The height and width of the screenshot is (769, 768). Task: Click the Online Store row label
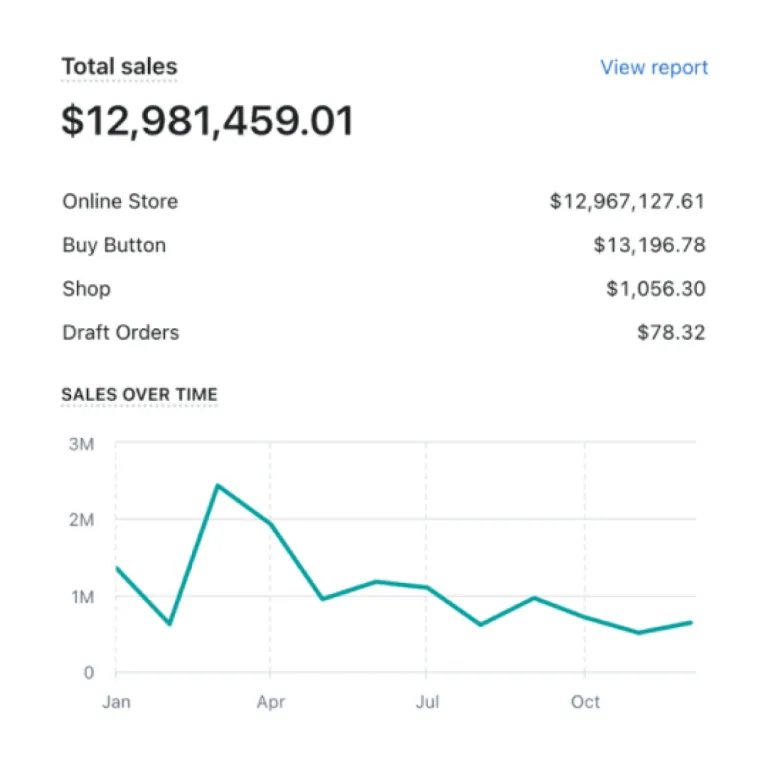pyautogui.click(x=120, y=201)
